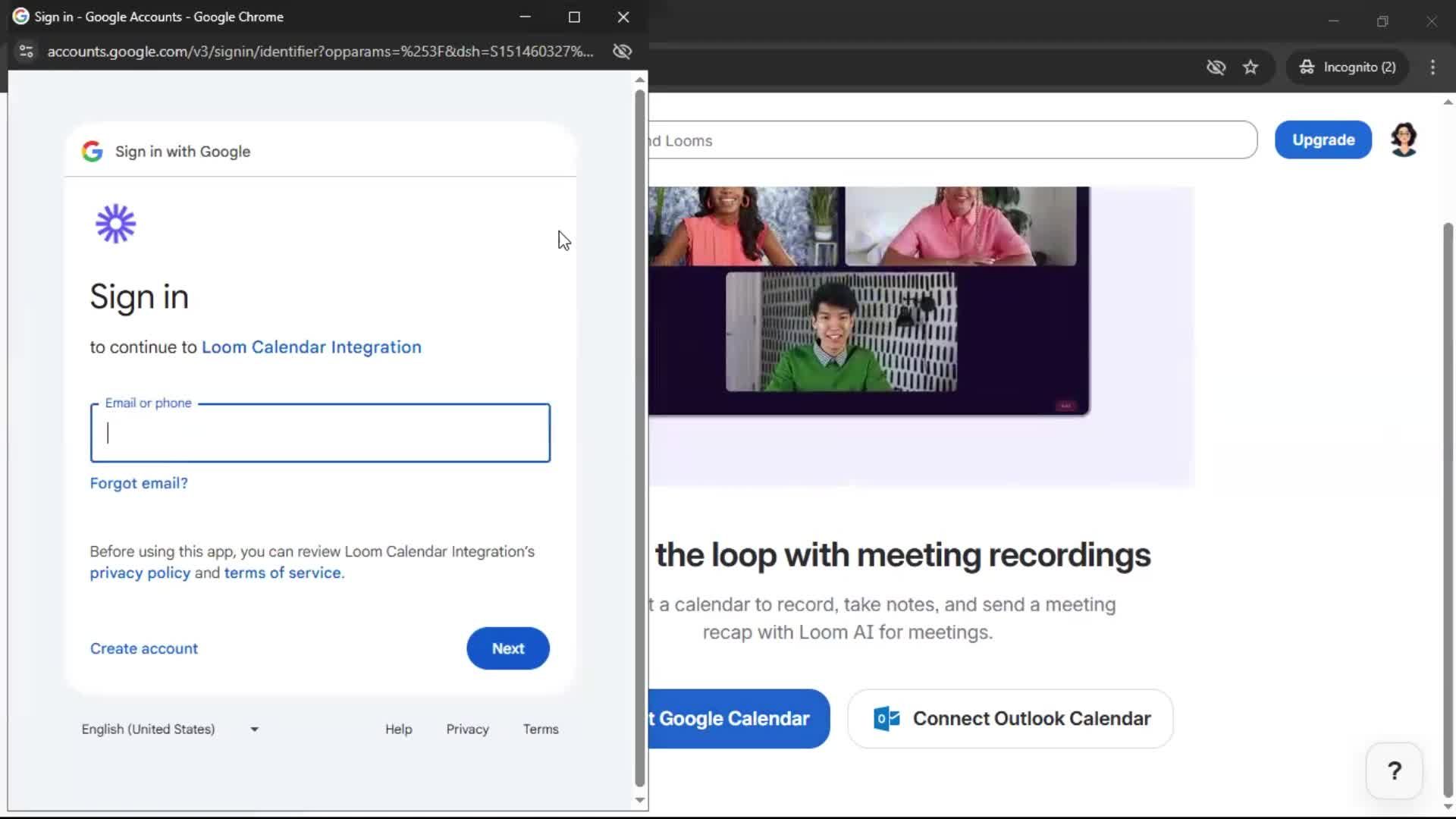Click the Email or phone input field
This screenshot has height=819, width=1456.
(x=319, y=433)
